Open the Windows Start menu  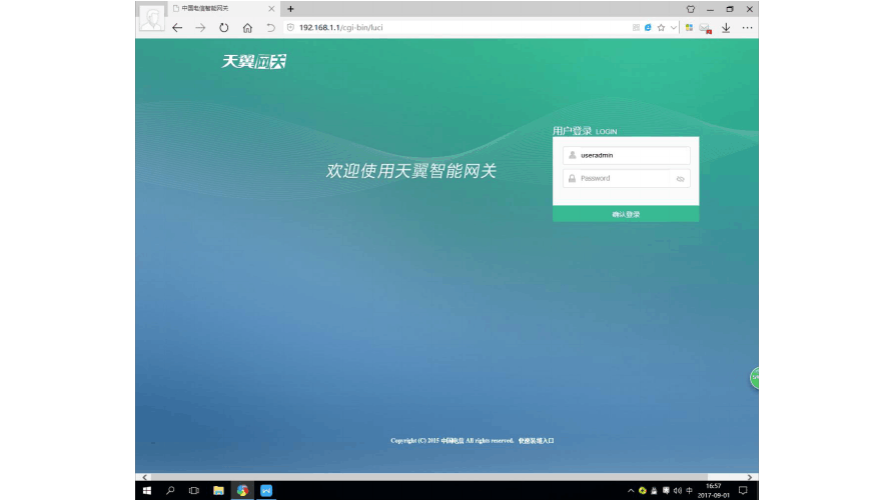(147, 490)
